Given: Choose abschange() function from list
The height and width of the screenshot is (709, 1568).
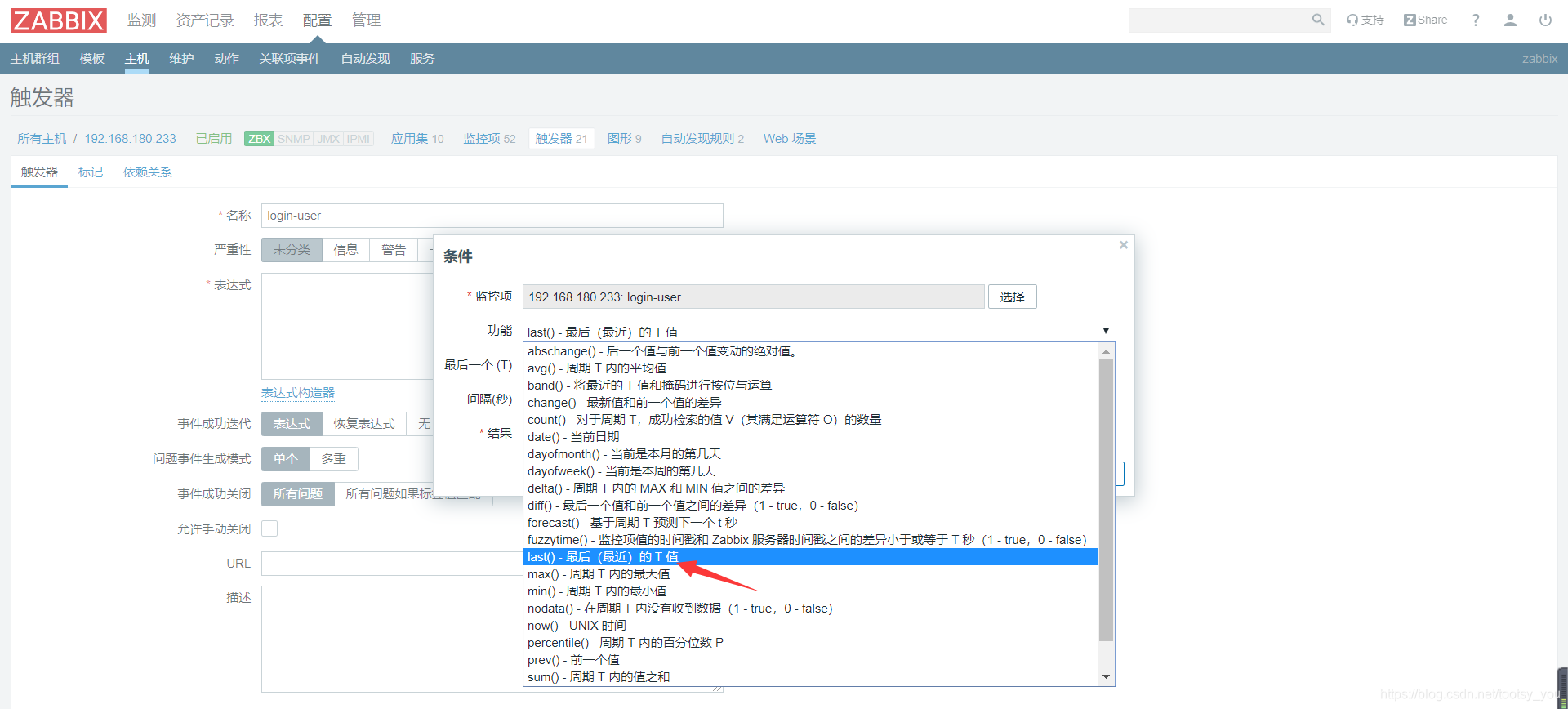Looking at the screenshot, I should [x=810, y=351].
